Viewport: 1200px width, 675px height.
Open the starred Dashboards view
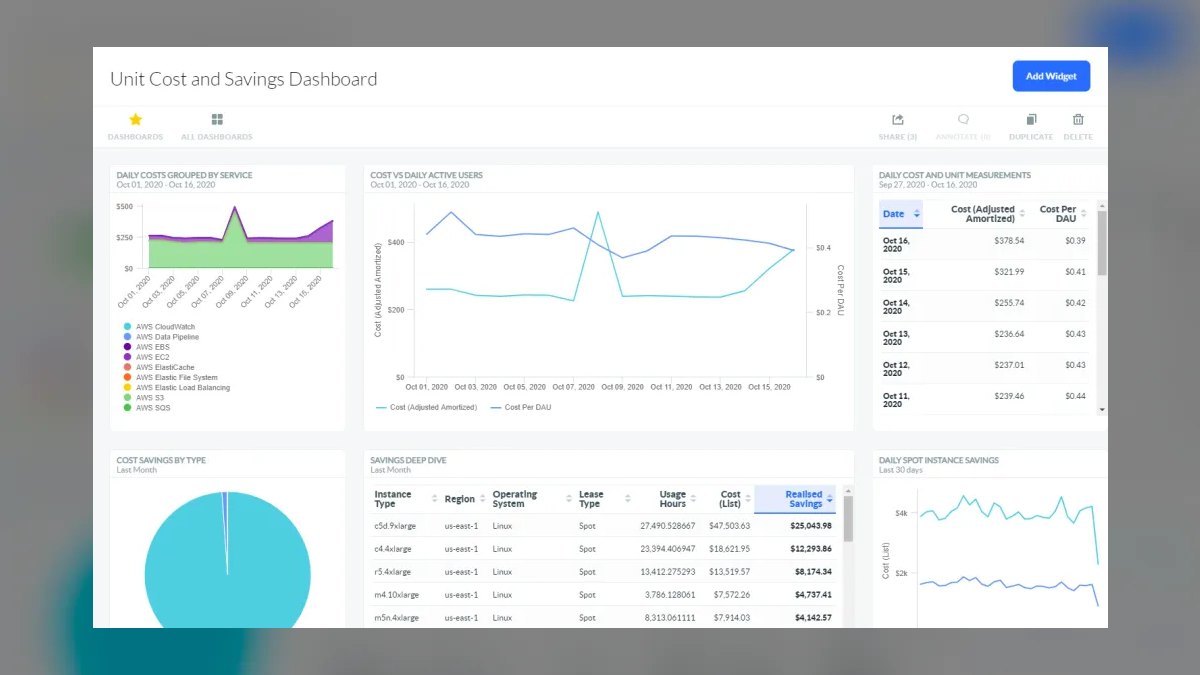click(135, 126)
